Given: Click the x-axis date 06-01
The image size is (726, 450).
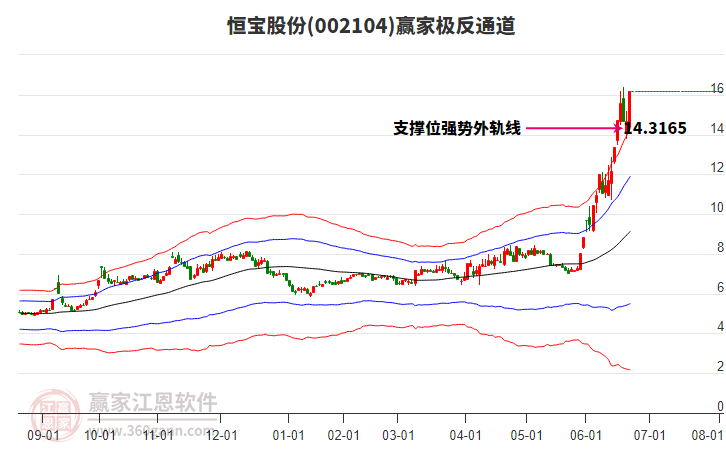Looking at the screenshot, I should point(586,435).
